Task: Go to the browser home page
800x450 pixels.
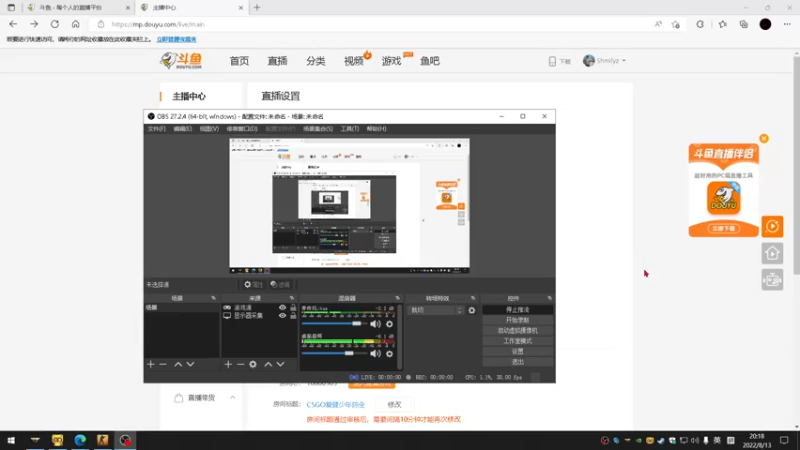Action: (x=76, y=24)
